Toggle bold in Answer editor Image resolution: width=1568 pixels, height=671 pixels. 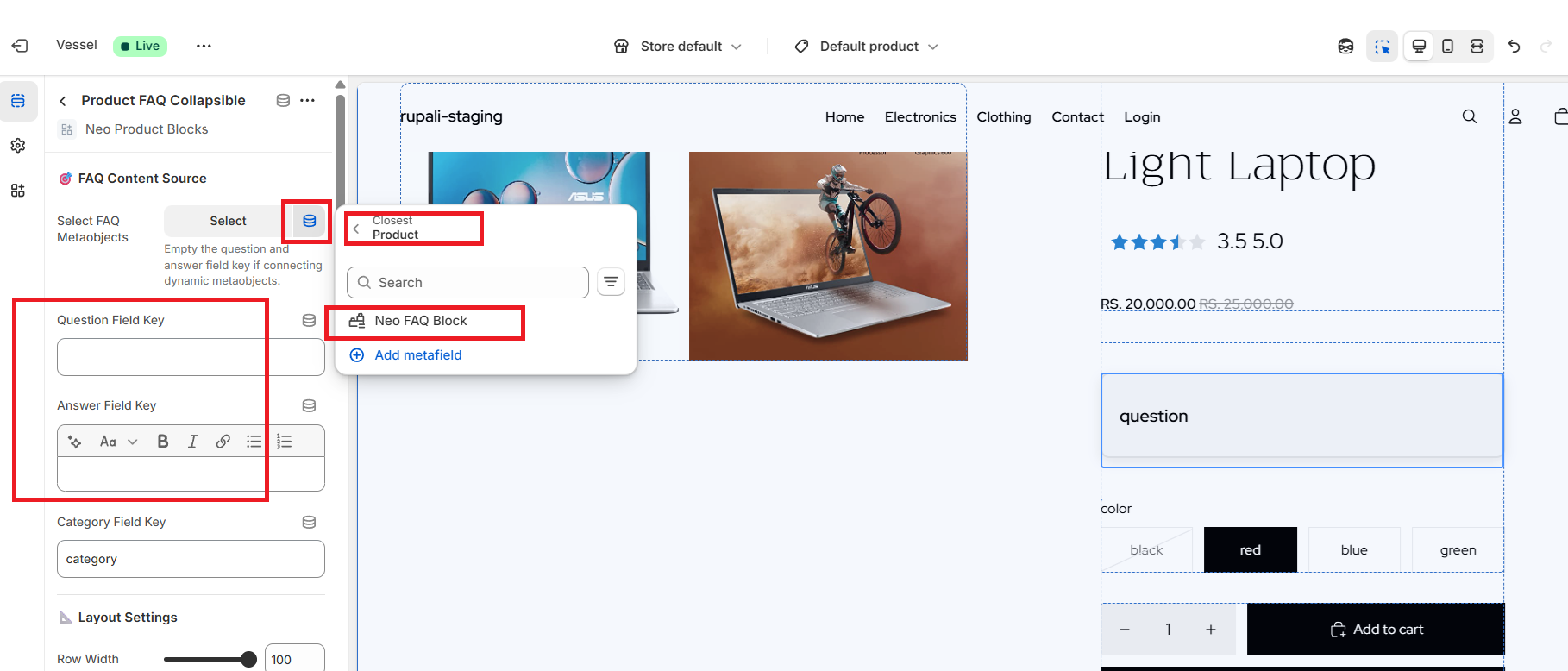(x=162, y=442)
